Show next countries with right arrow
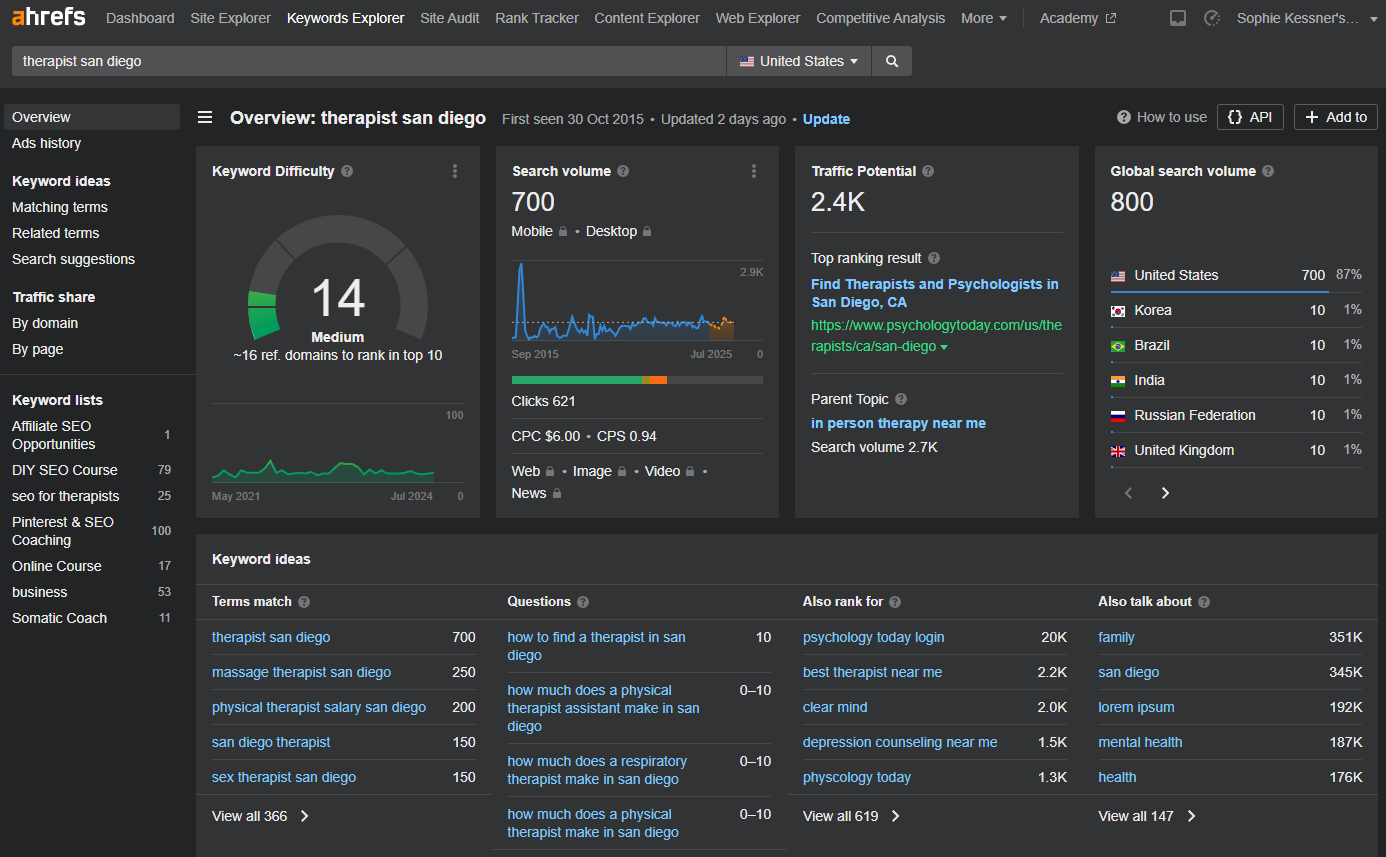1386x857 pixels. tap(1165, 493)
